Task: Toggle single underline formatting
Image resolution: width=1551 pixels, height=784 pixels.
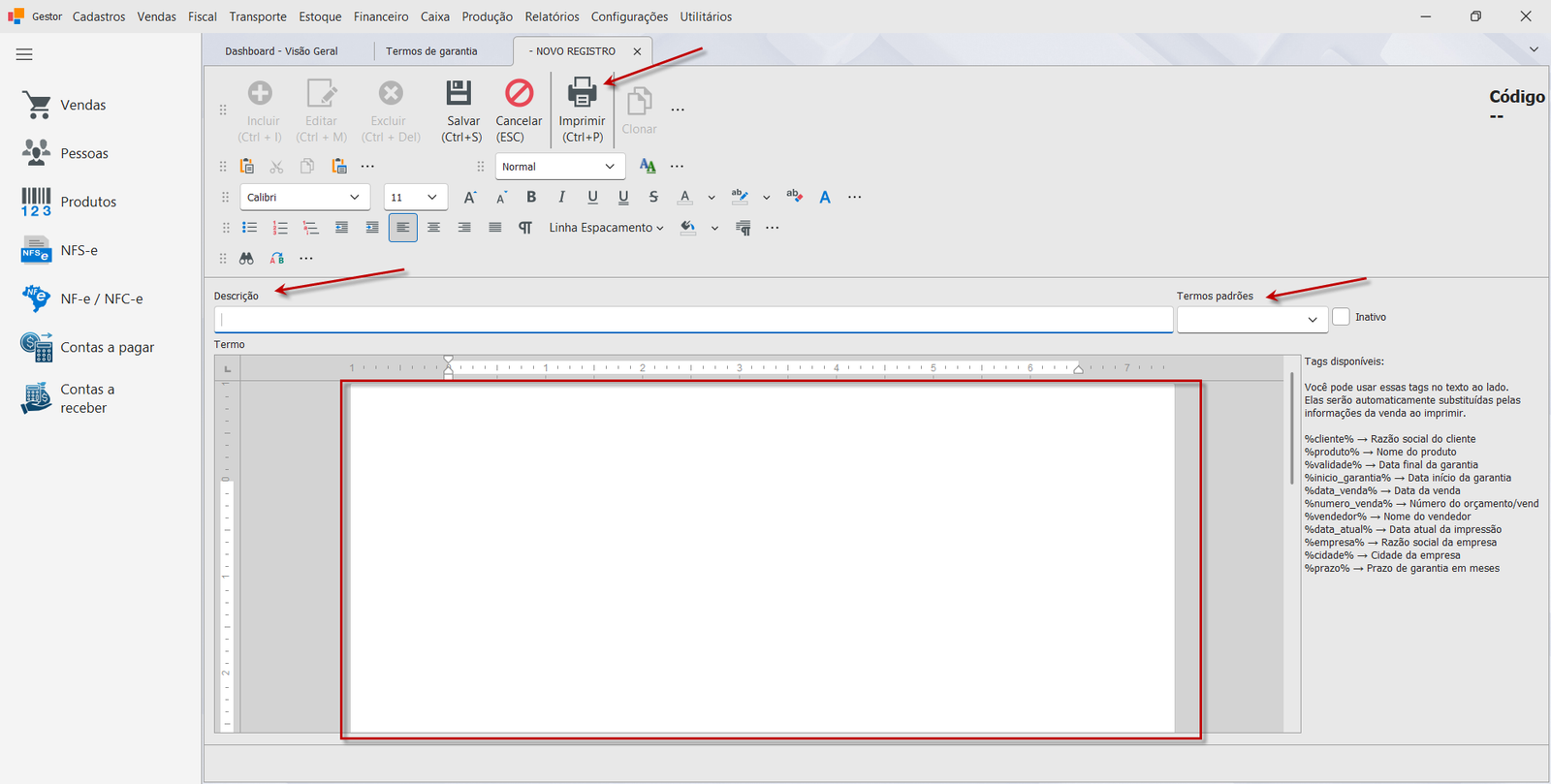Action: 592,197
